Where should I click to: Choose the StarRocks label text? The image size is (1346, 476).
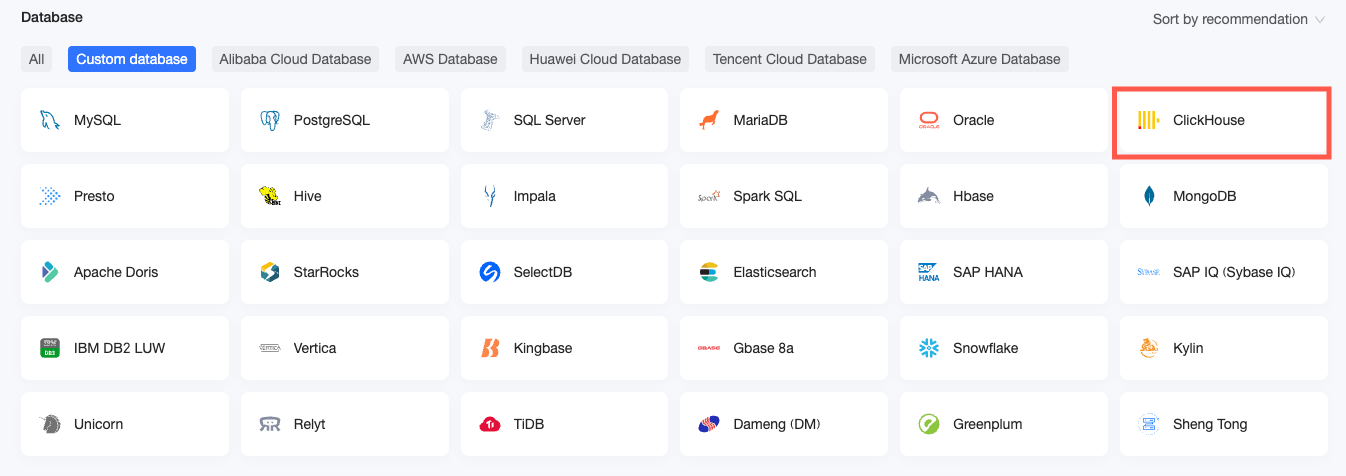pyautogui.click(x=326, y=272)
